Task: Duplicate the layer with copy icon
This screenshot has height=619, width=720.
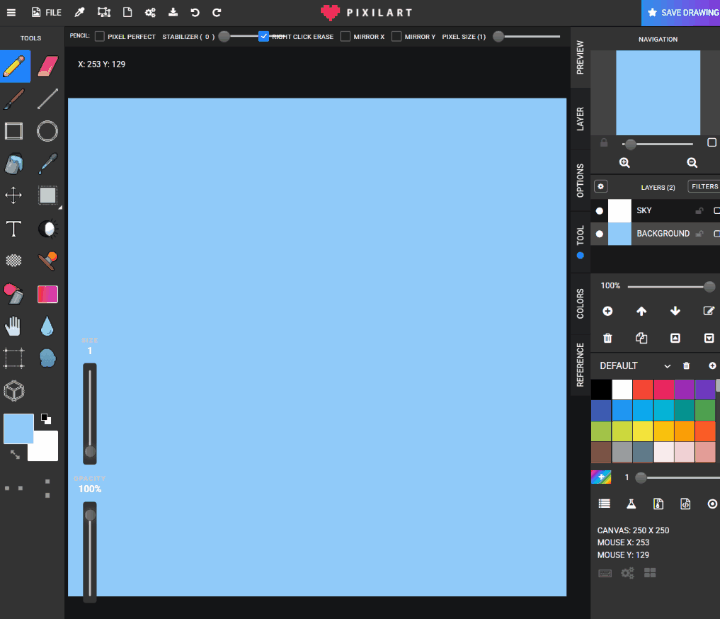Action: pos(641,338)
